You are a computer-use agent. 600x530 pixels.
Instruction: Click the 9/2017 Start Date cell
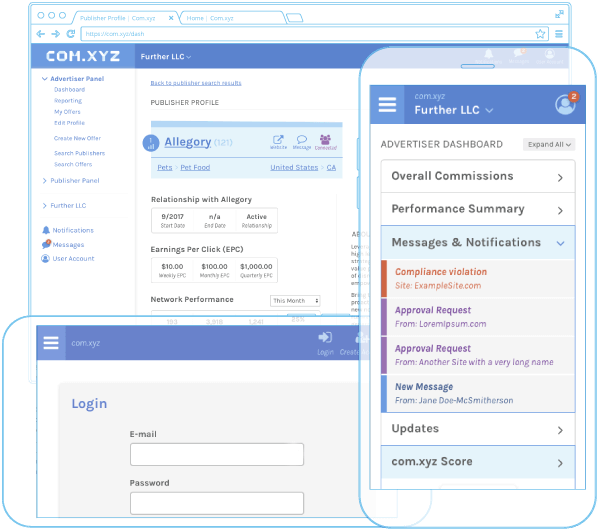tap(172, 220)
